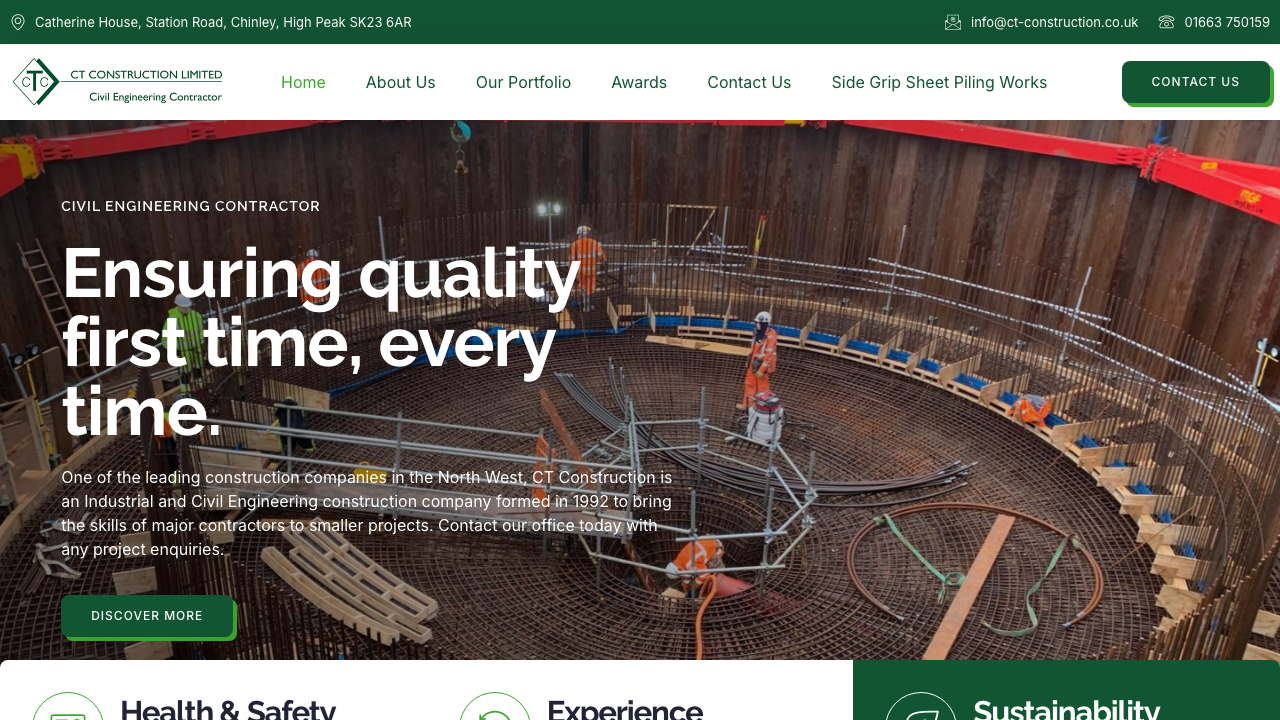This screenshot has width=1280, height=720.
Task: Click the DISCOVER MORE button
Action: 146,615
